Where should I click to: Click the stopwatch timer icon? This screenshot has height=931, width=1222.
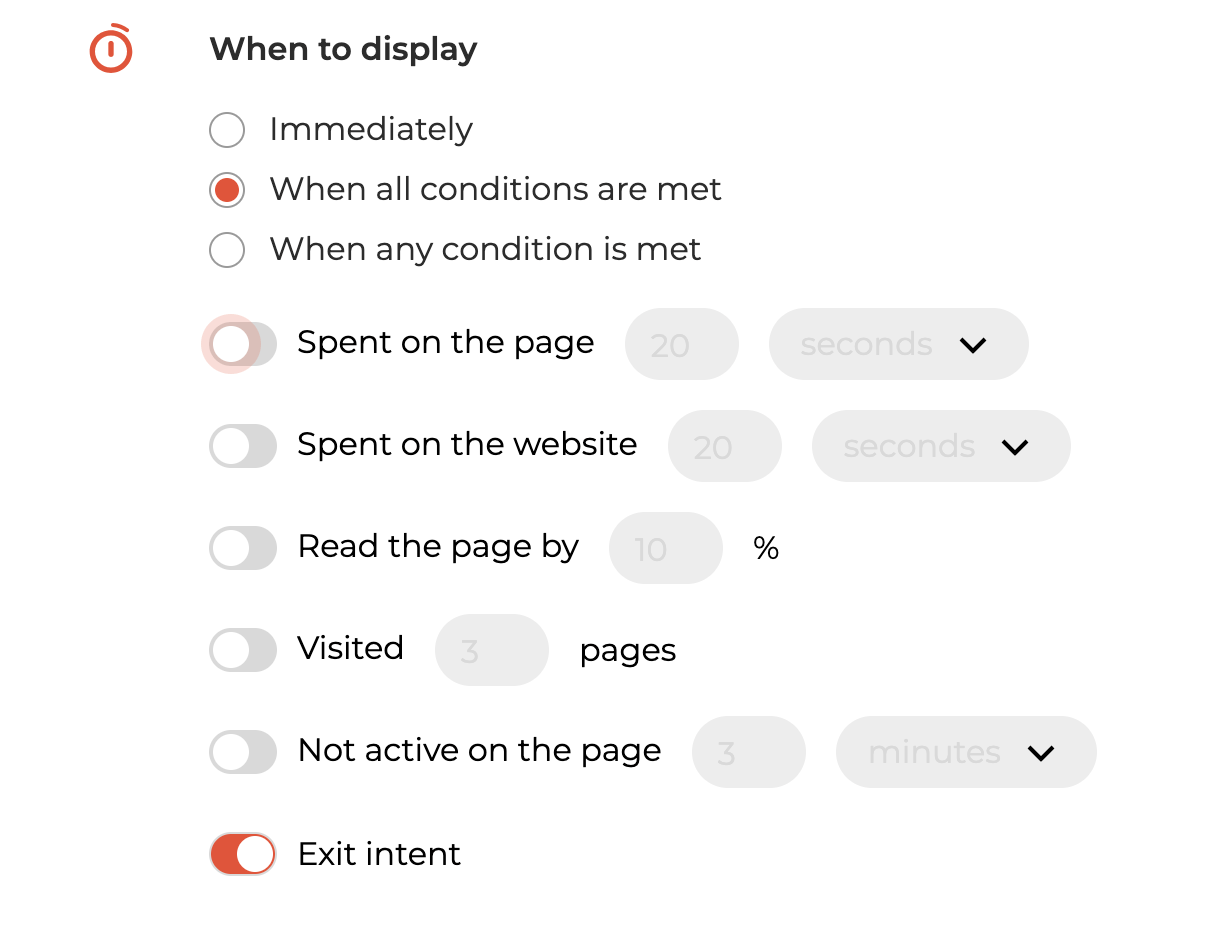[x=110, y=49]
